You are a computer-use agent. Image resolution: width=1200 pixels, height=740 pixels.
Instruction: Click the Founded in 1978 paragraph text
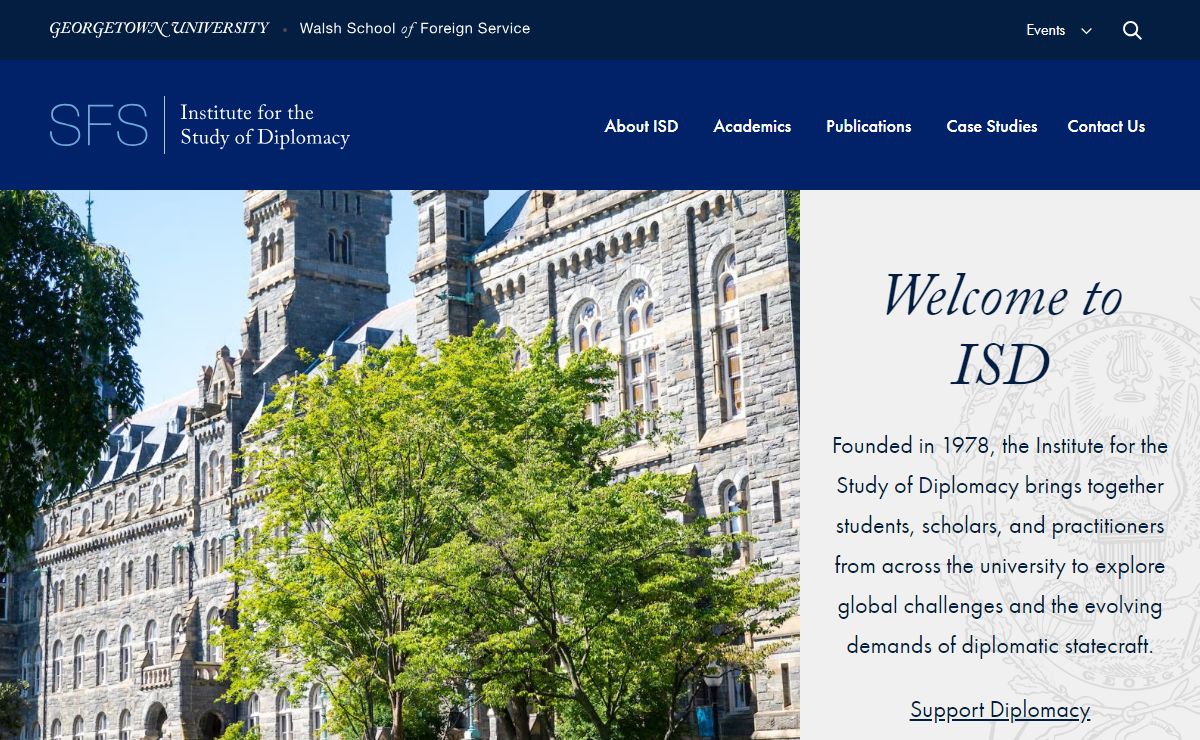[x=1000, y=545]
